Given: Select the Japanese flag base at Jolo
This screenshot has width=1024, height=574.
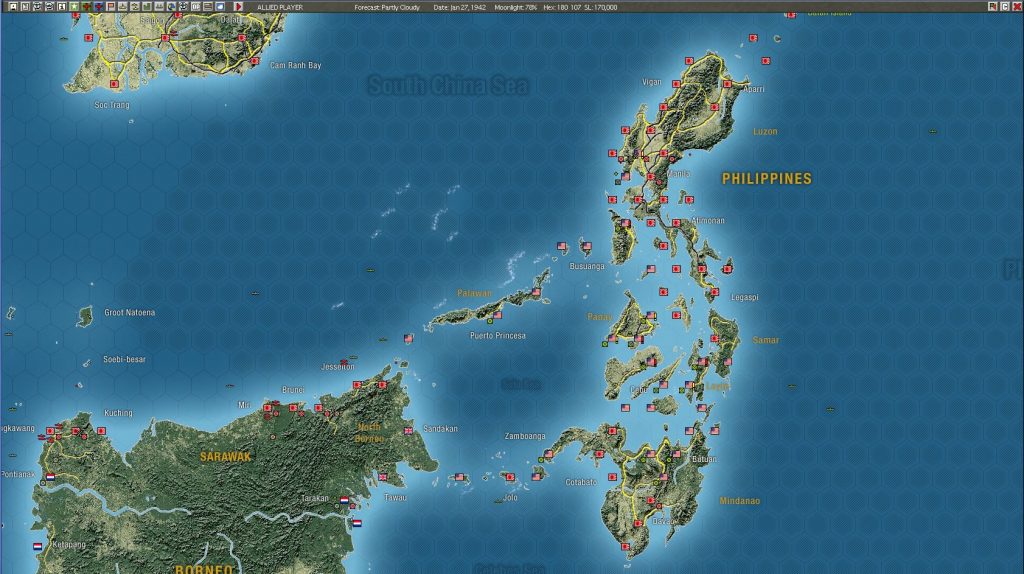Looking at the screenshot, I should click(x=510, y=478).
